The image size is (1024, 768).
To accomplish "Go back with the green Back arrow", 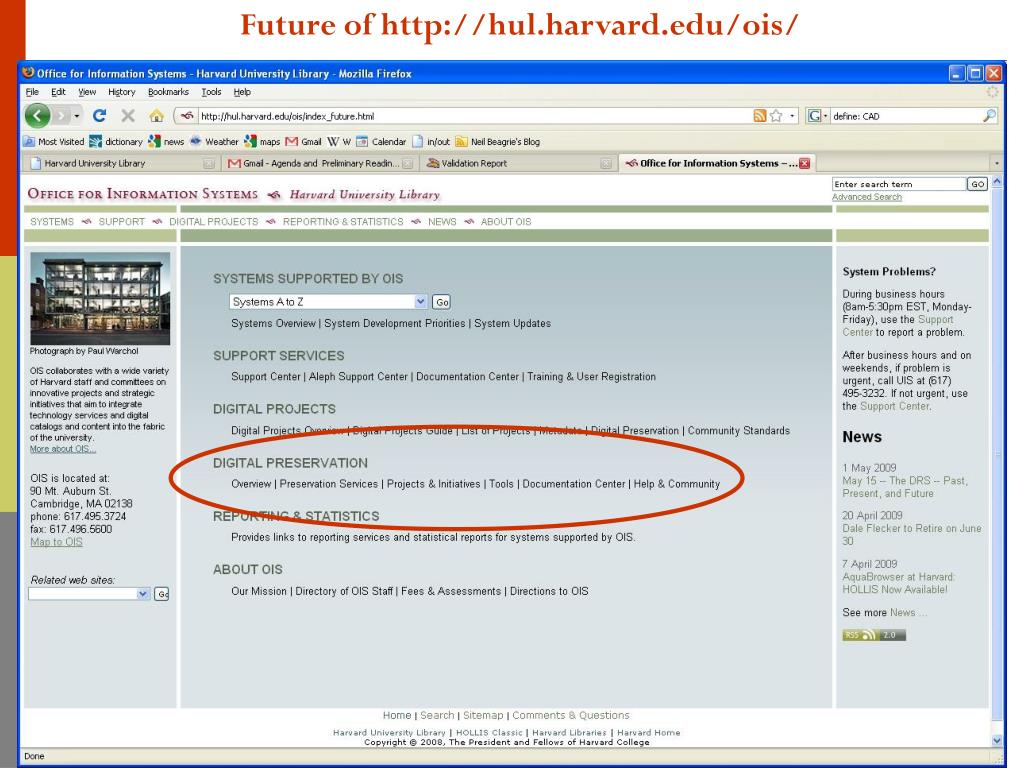I will [x=37, y=116].
